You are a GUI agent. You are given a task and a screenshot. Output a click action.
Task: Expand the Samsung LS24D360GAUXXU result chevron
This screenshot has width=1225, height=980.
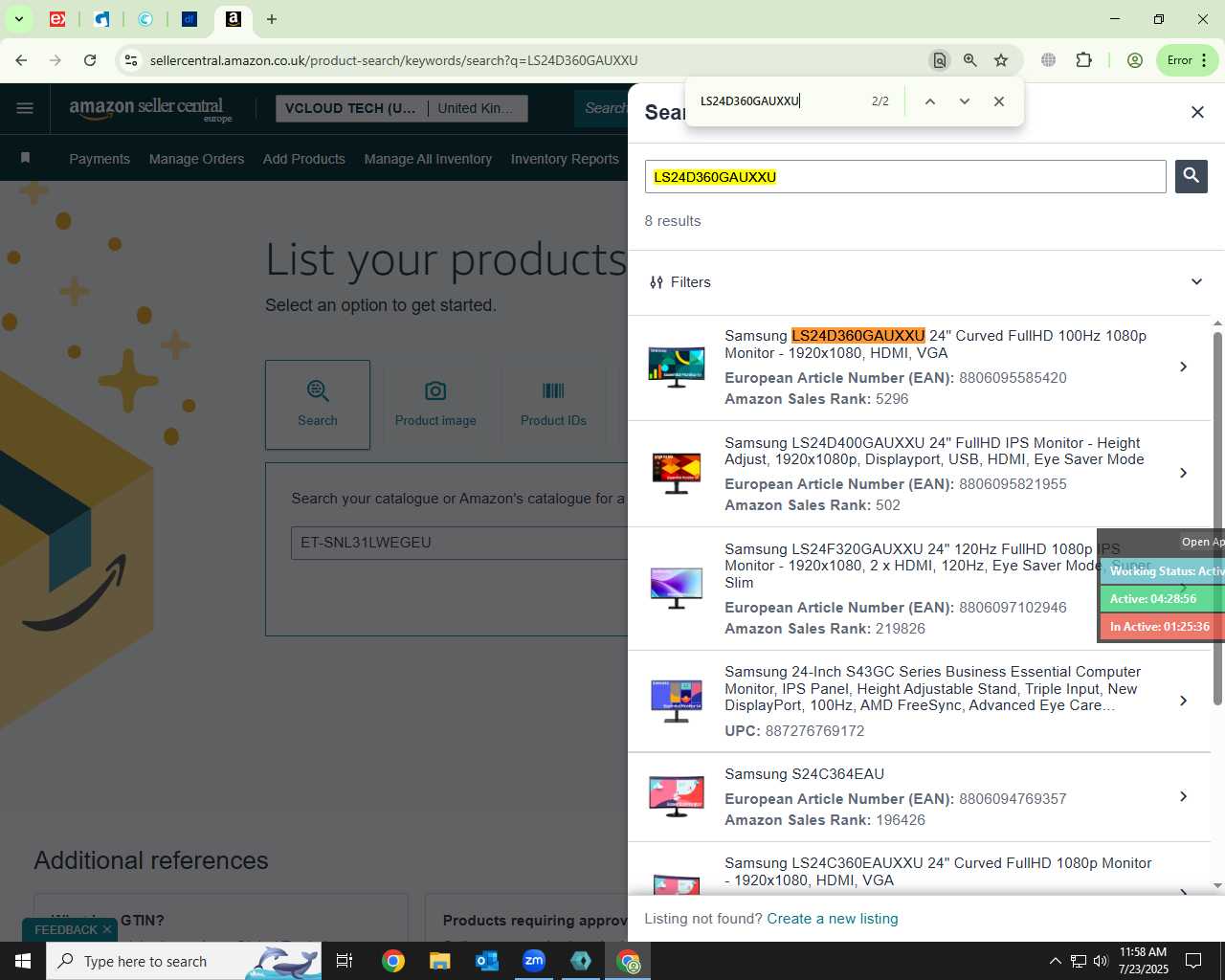1183,367
